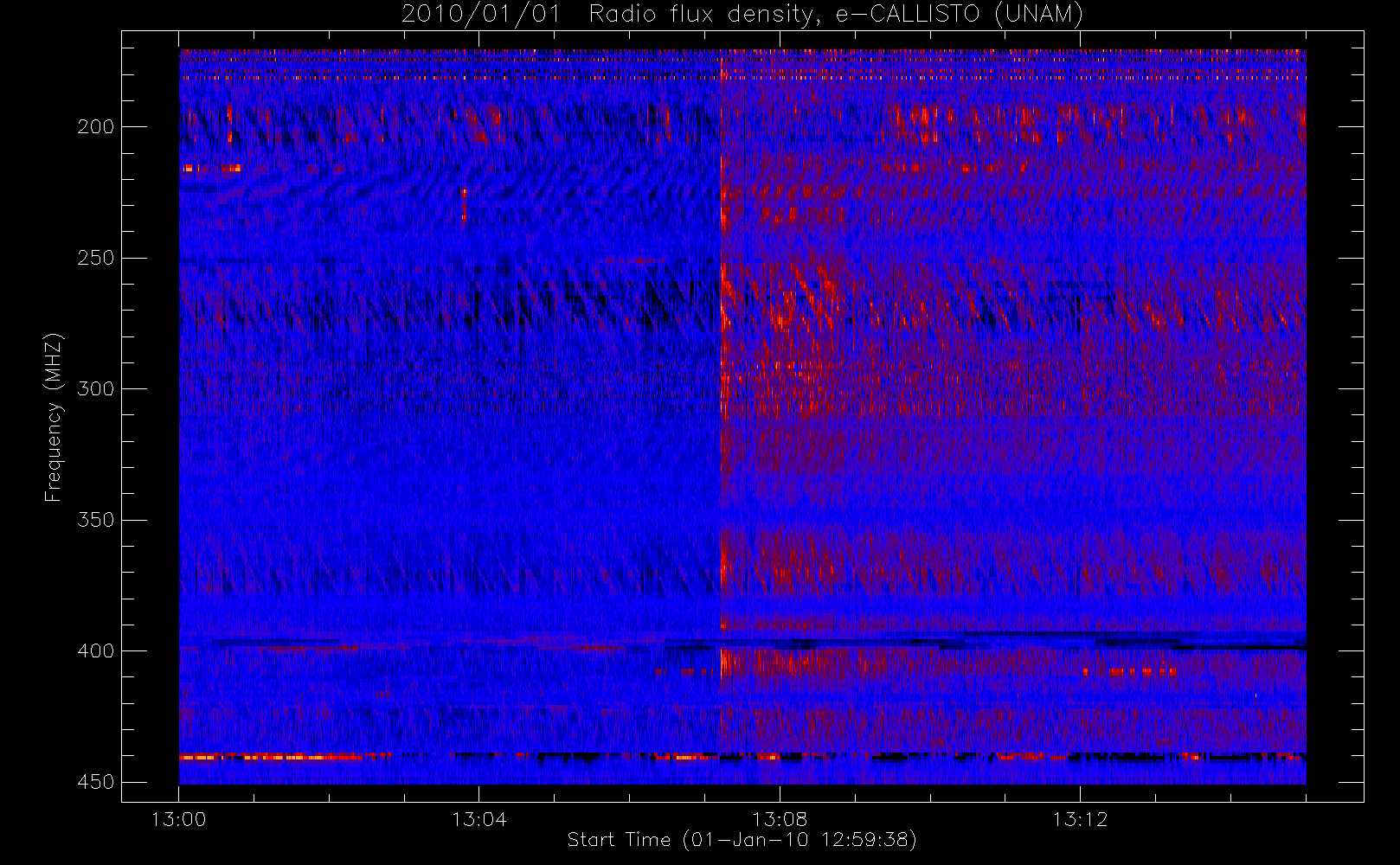Image resolution: width=1400 pixels, height=865 pixels.
Task: Click the 250 frequency axis label
Action: click(95, 259)
